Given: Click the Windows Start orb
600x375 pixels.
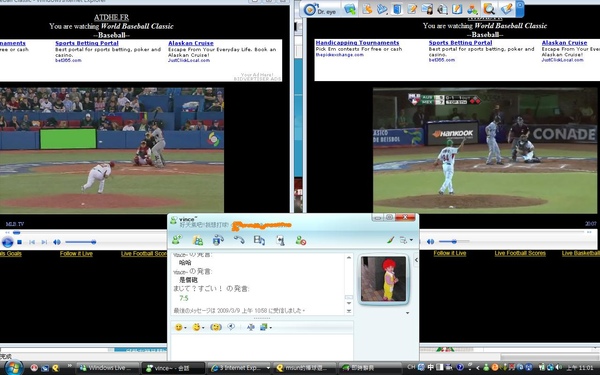Looking at the screenshot, I should (13, 367).
